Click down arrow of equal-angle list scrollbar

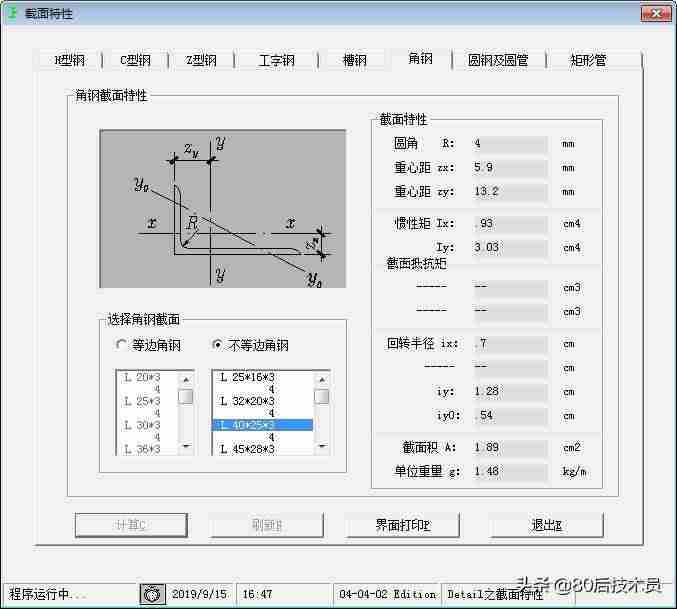(x=186, y=446)
